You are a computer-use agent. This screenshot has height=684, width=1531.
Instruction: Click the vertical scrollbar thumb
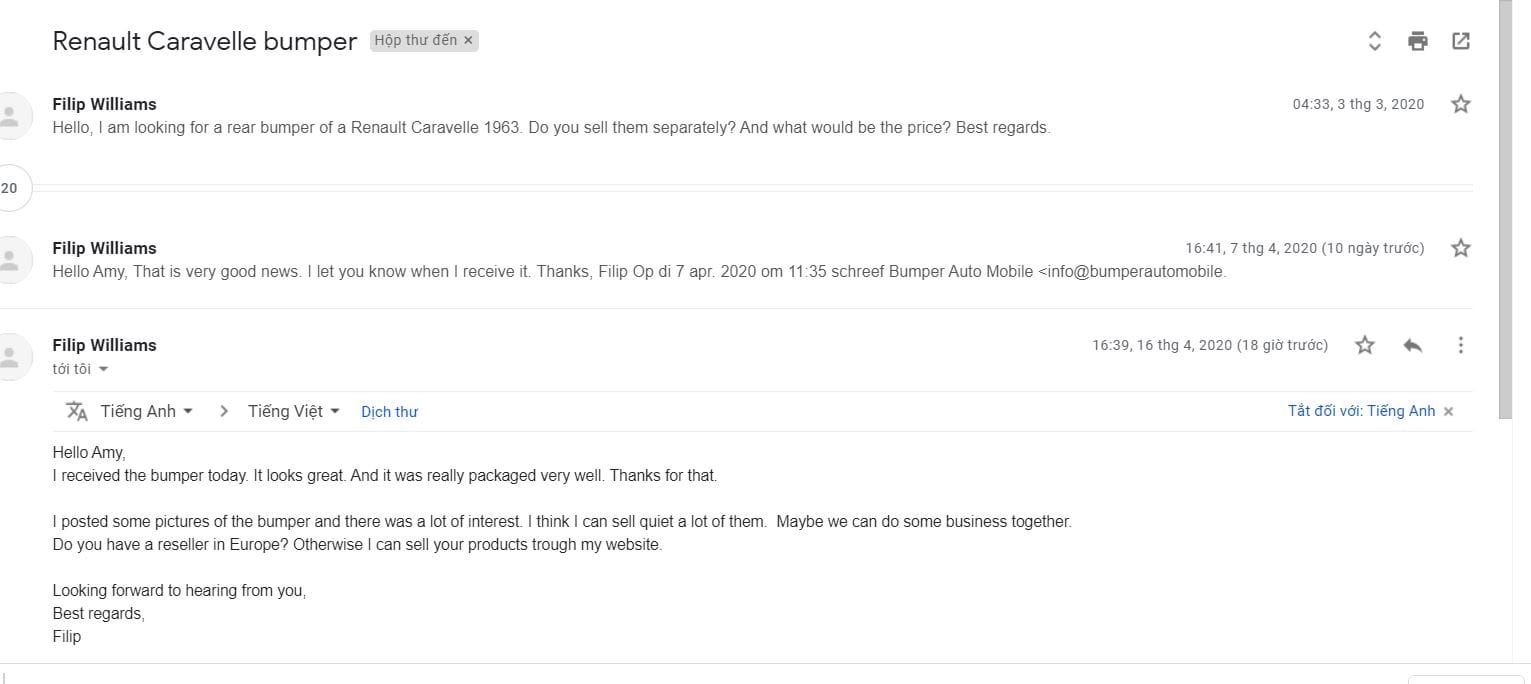[1506, 200]
